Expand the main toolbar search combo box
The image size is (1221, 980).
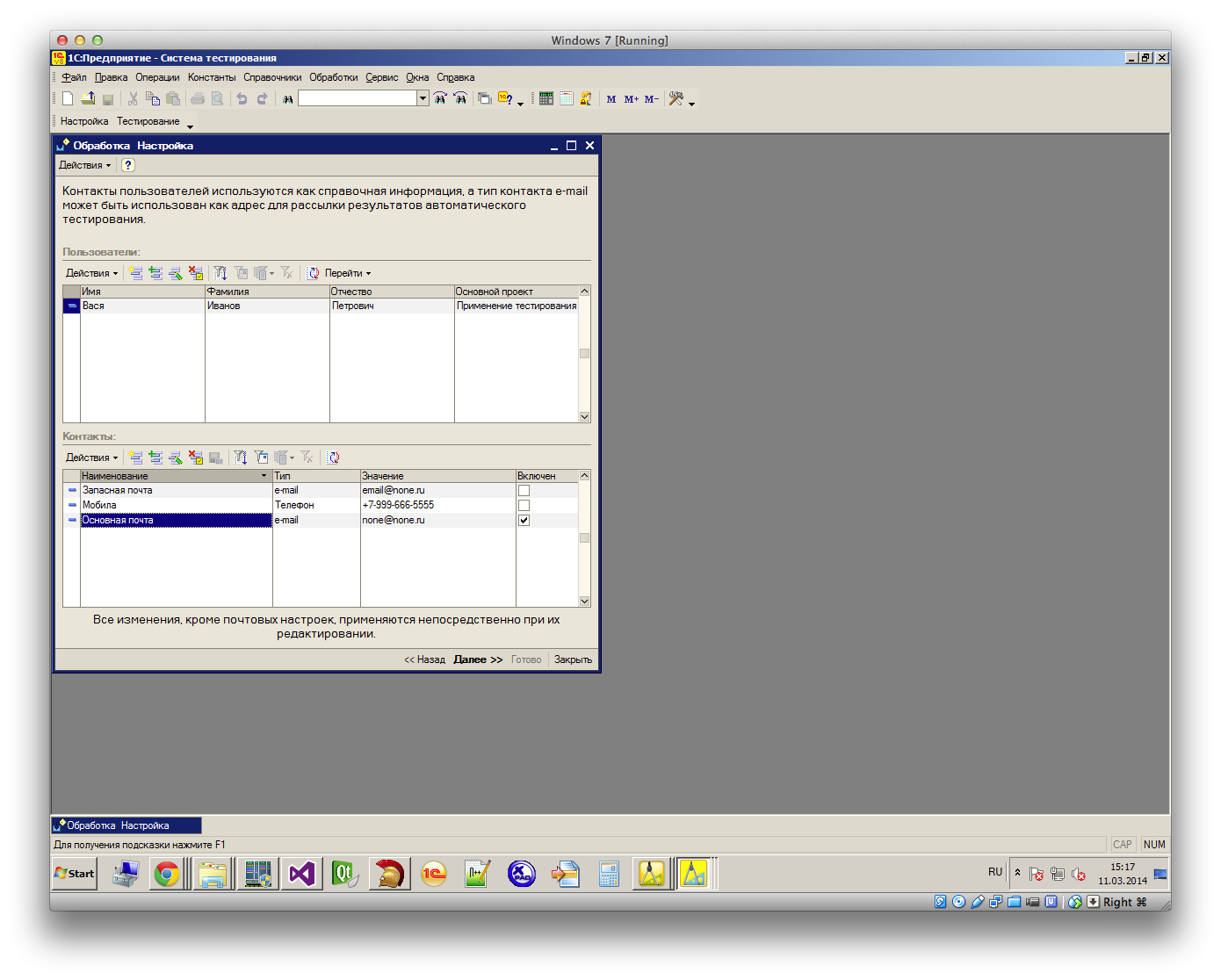(x=423, y=98)
